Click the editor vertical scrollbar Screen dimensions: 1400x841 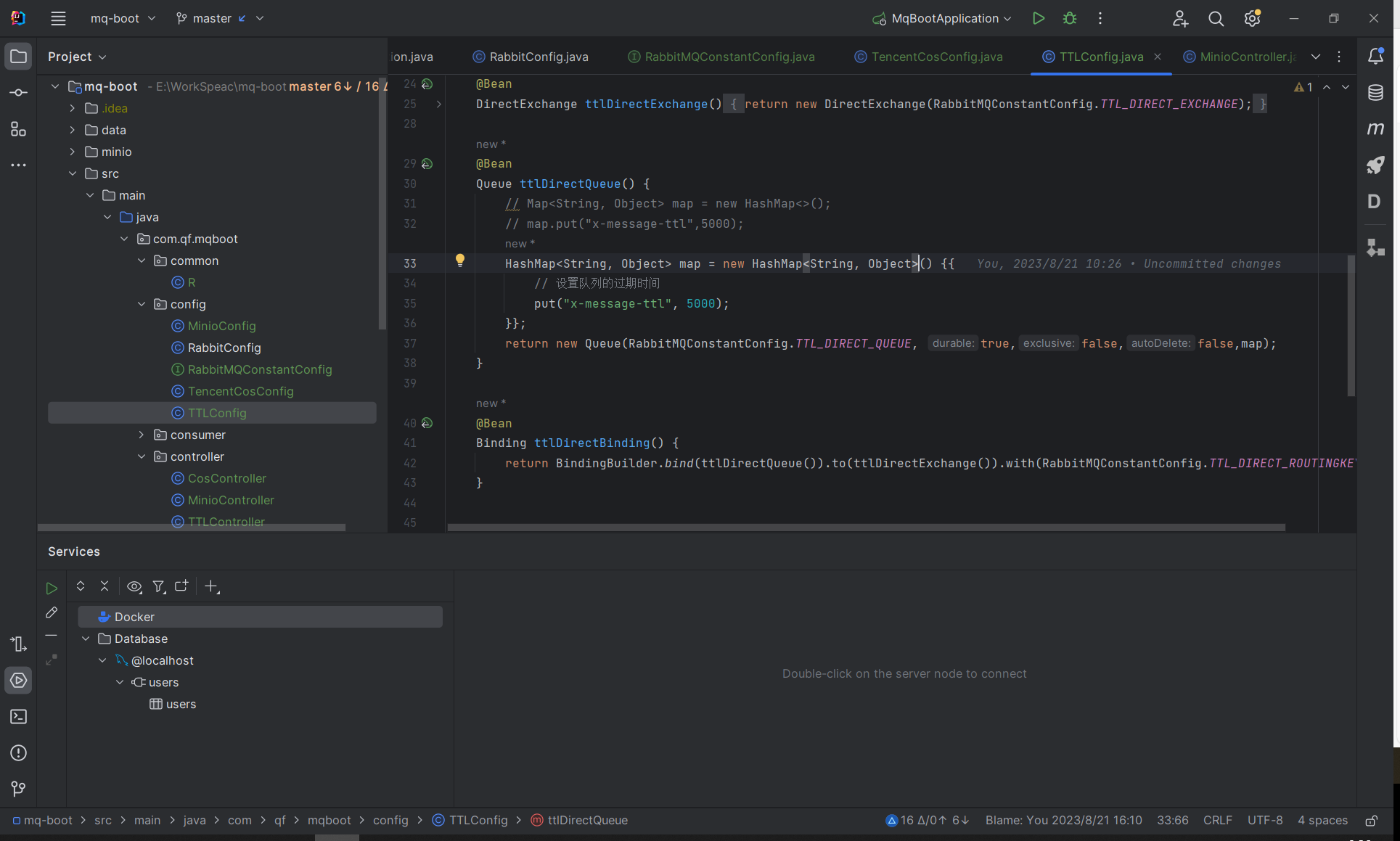[1351, 326]
